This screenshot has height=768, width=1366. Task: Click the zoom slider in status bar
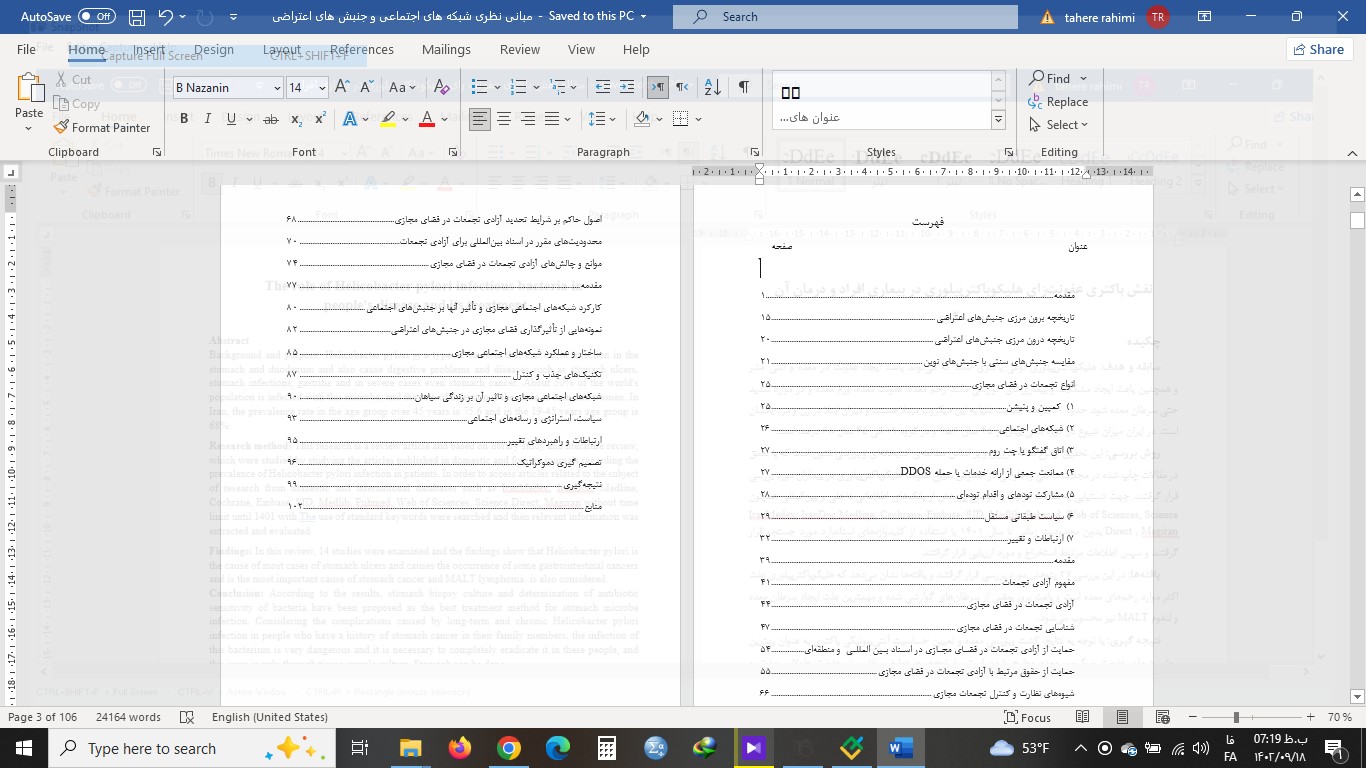click(1236, 717)
